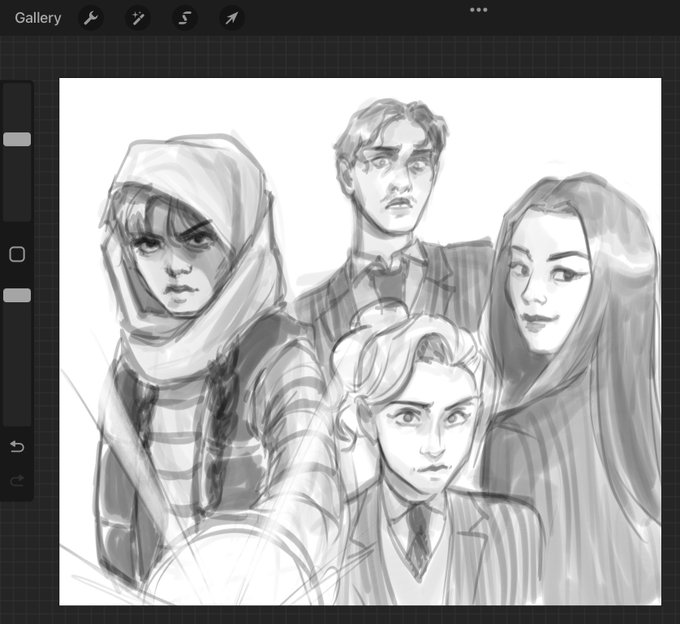The width and height of the screenshot is (680, 624).
Task: Return to the Gallery
Action: pyautogui.click(x=38, y=18)
